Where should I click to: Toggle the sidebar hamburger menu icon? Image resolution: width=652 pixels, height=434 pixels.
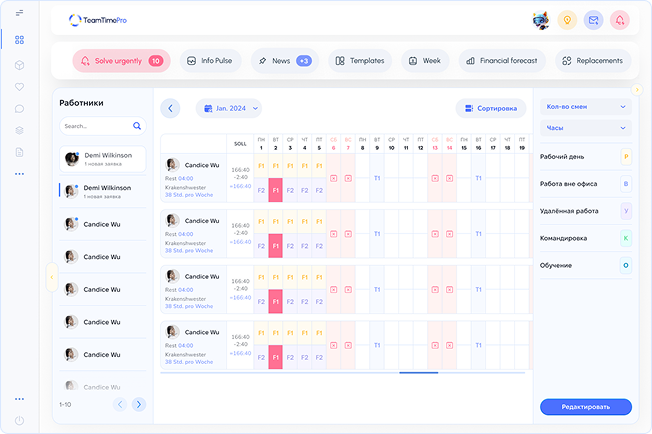point(19,13)
